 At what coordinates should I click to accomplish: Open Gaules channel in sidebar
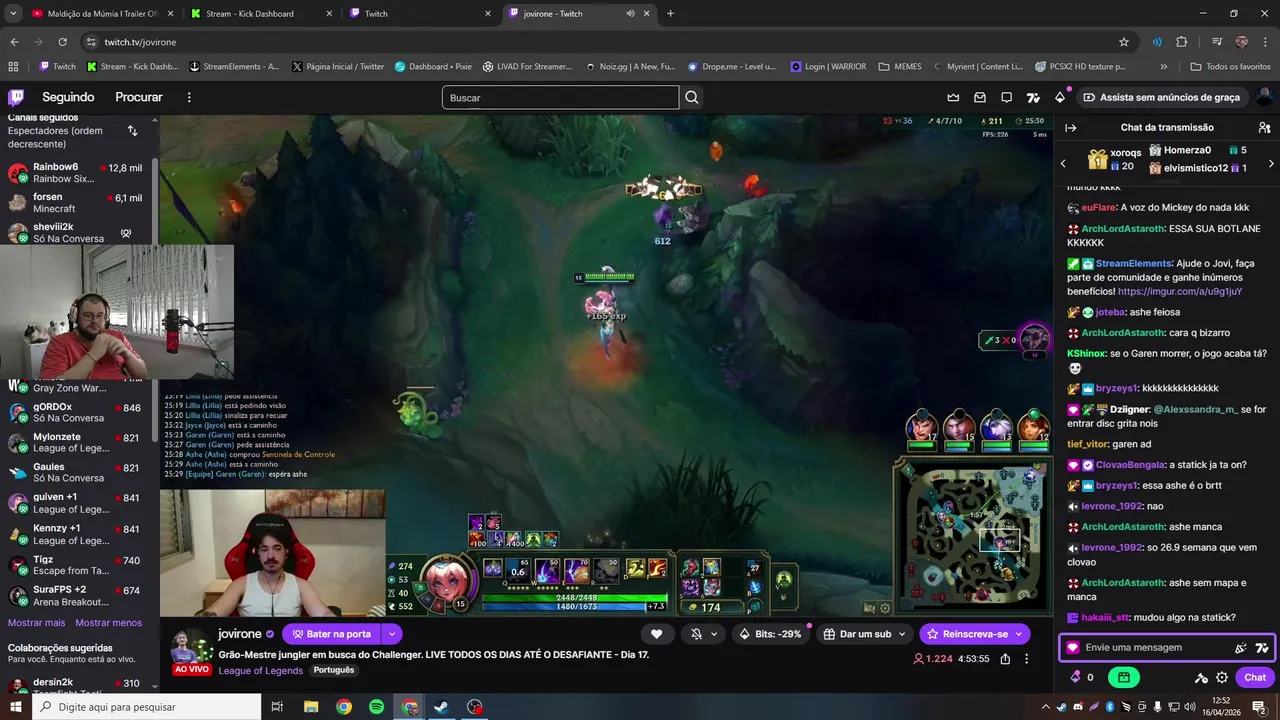(78, 472)
